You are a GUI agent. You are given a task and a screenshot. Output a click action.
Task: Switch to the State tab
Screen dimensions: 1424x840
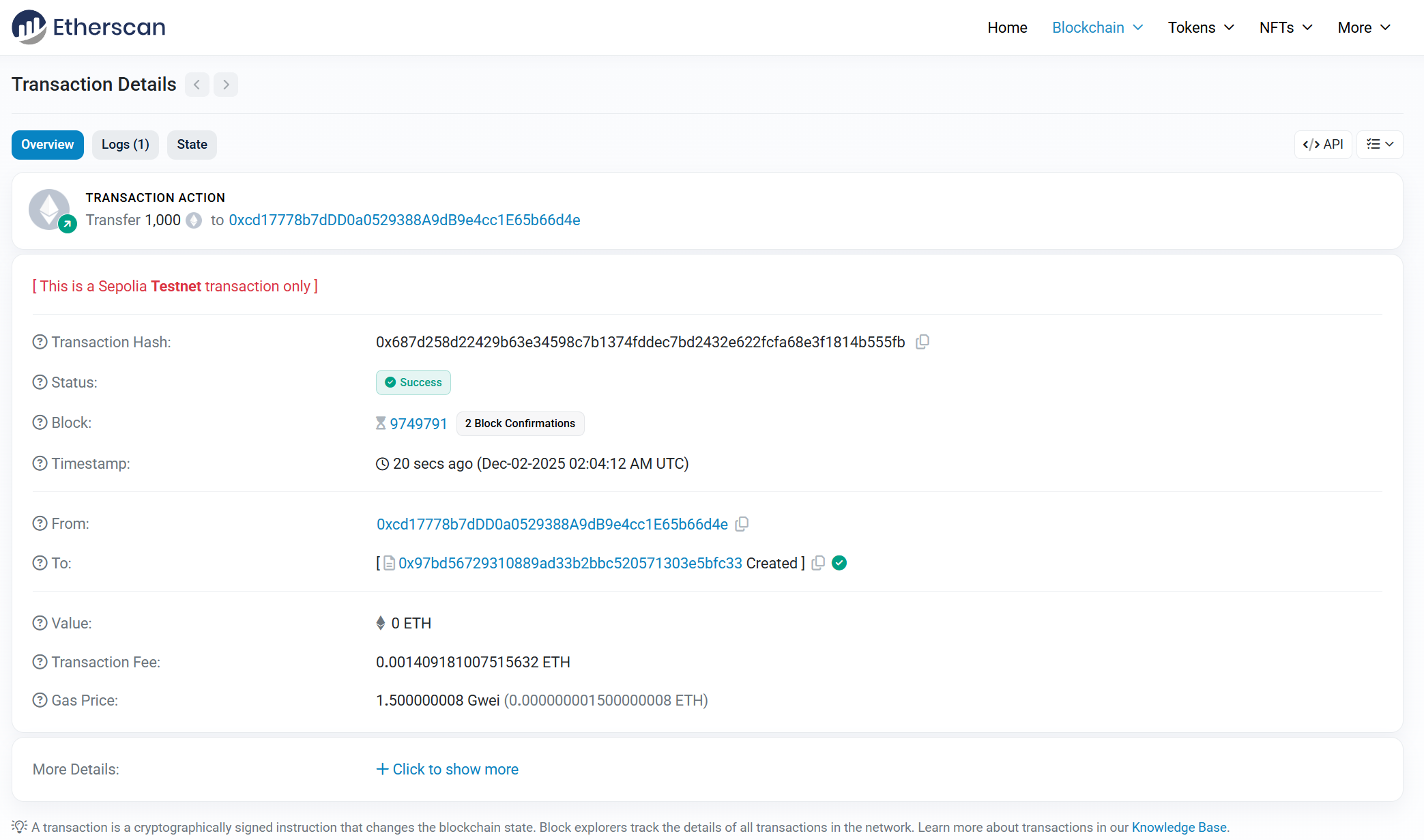tap(192, 145)
